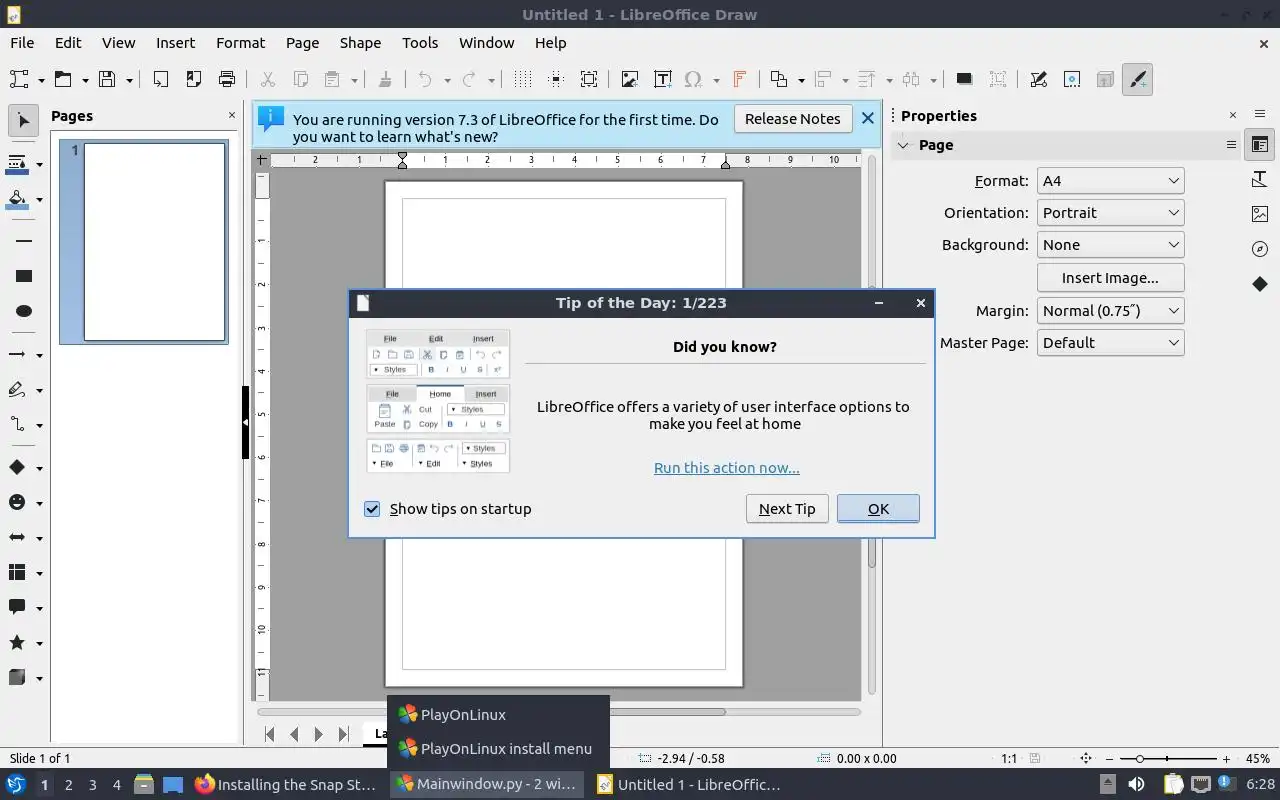This screenshot has width=1280, height=800.
Task: Open the Orientation Portrait dropdown
Action: (1110, 213)
